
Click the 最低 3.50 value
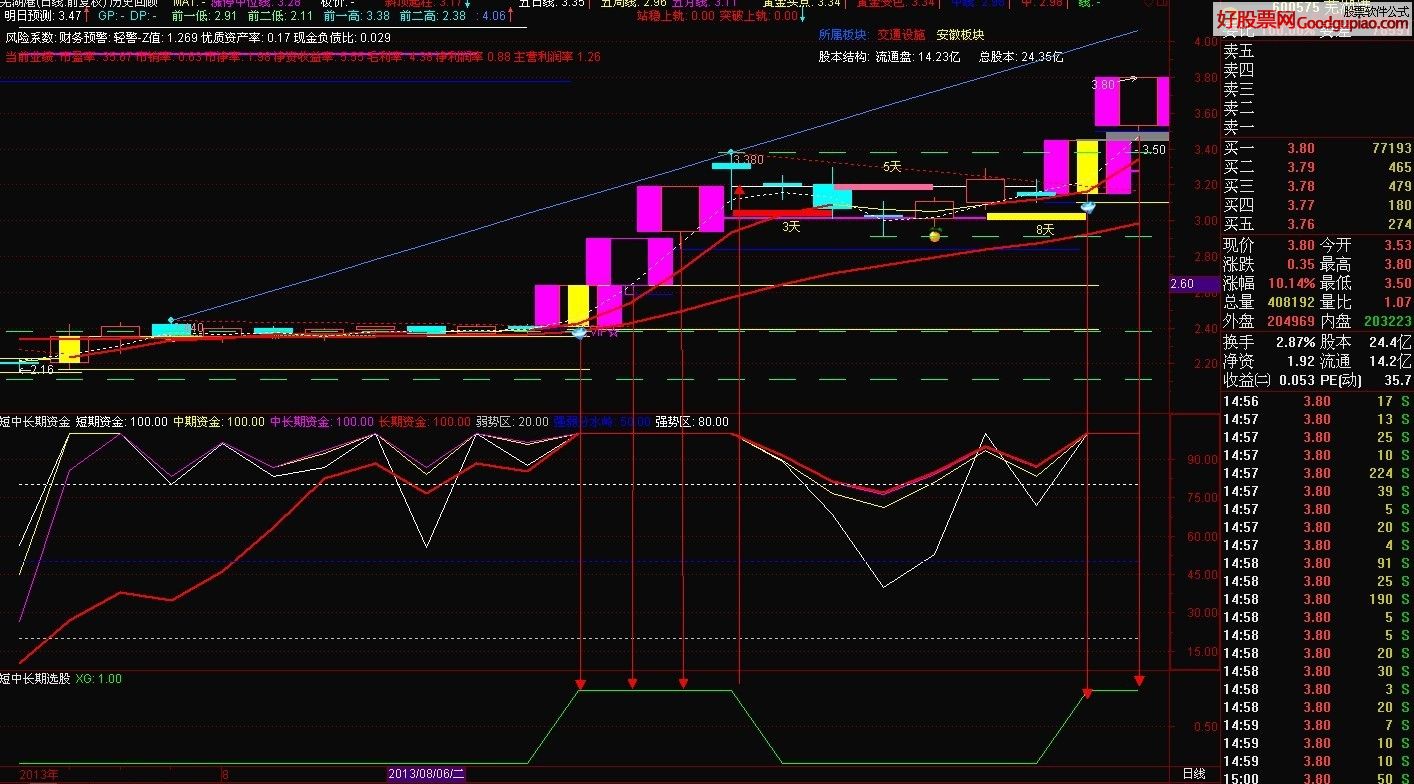tap(1397, 284)
